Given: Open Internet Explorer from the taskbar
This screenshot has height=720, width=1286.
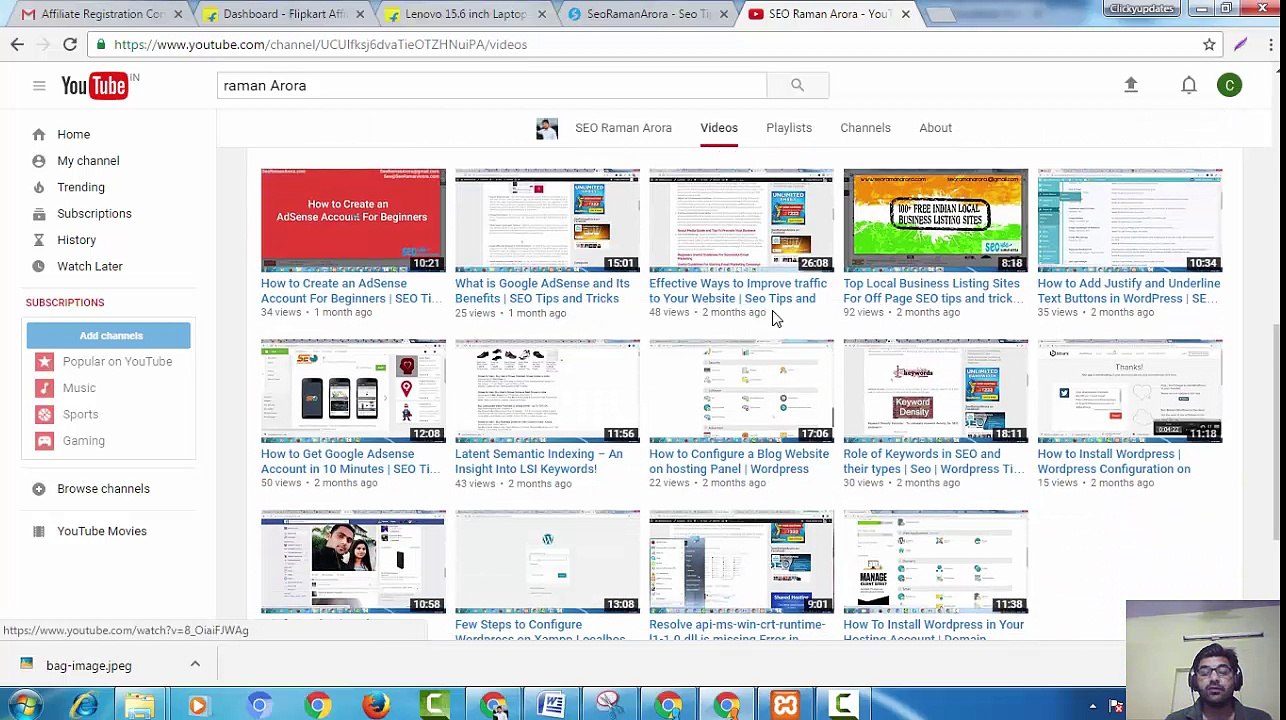Looking at the screenshot, I should pyautogui.click(x=84, y=705).
